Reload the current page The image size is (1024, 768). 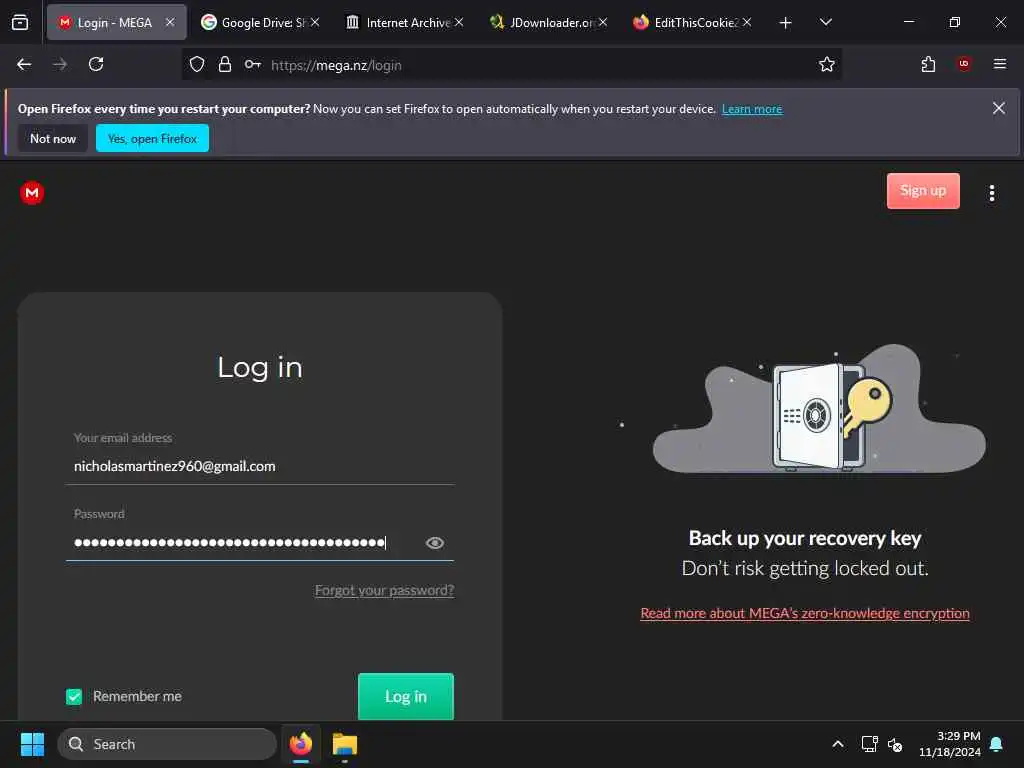[96, 65]
